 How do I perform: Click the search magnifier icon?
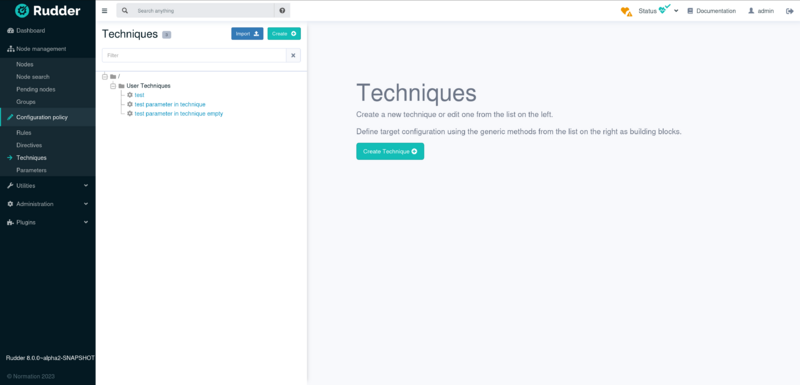tap(124, 11)
